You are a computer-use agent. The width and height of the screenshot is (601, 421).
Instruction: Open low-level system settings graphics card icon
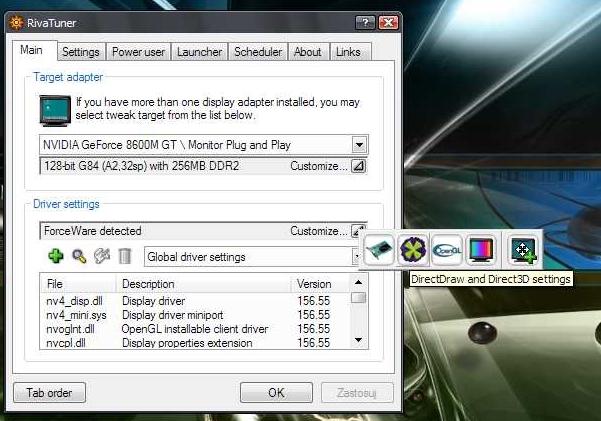tap(379, 250)
